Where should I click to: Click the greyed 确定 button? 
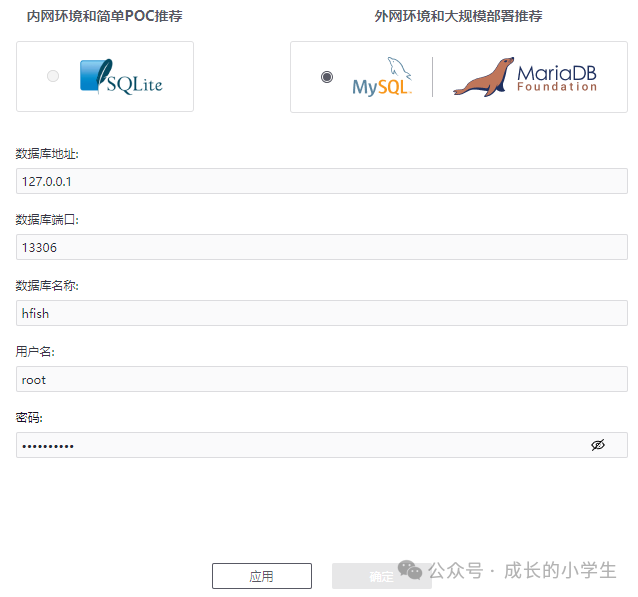coord(382,576)
